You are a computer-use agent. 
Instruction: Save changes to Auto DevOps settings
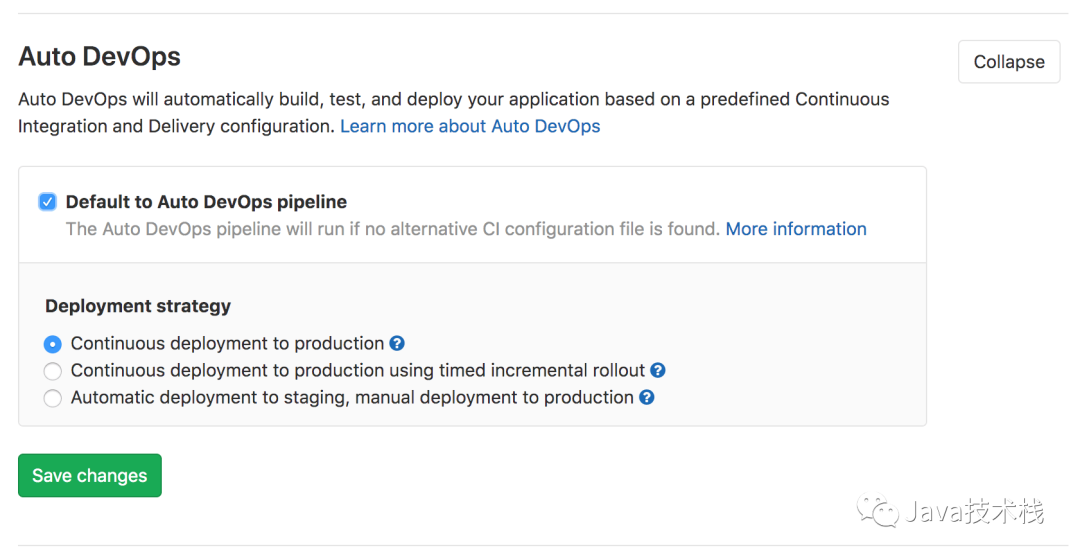point(90,476)
